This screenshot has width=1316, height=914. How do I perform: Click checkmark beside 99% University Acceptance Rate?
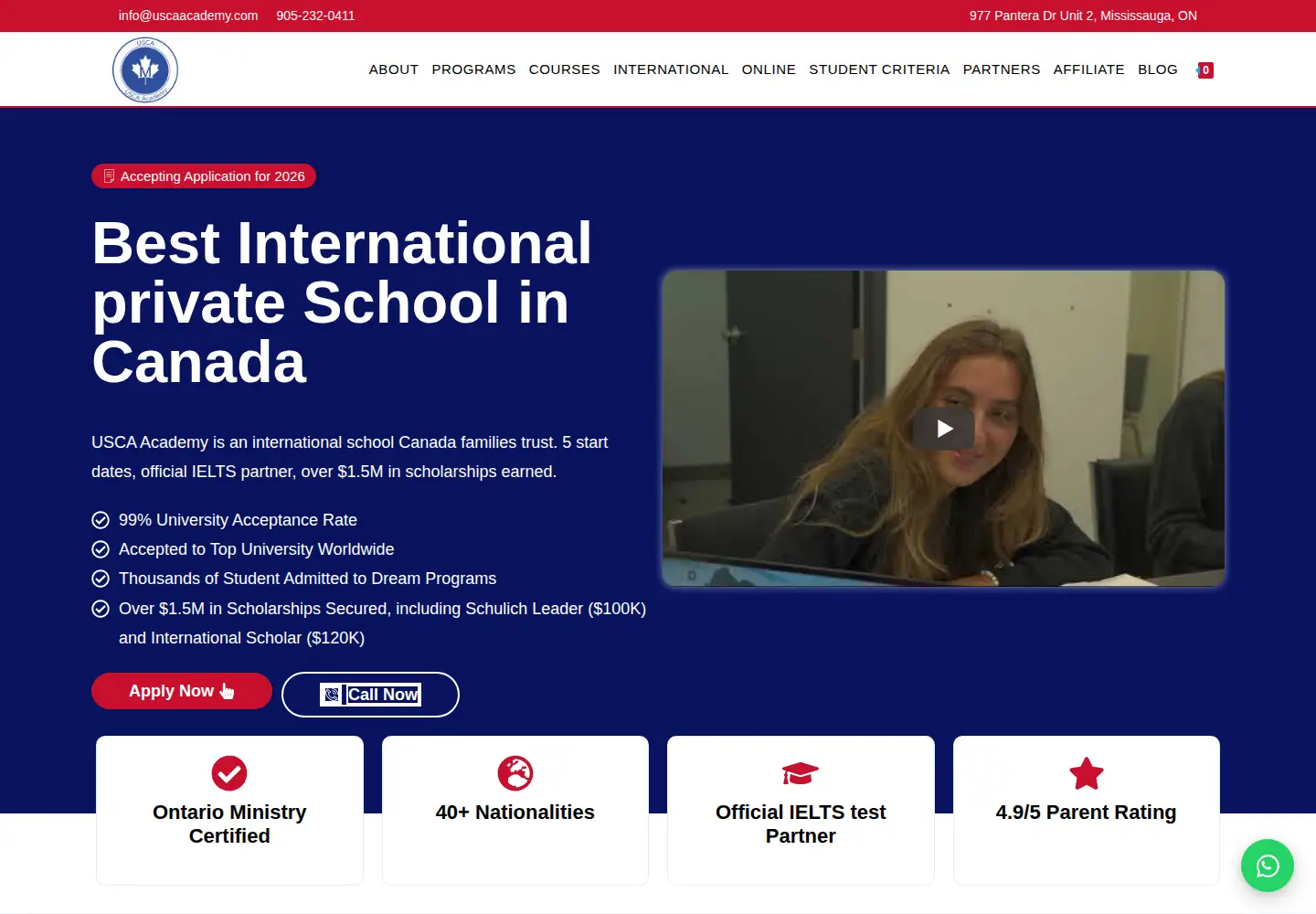(101, 520)
